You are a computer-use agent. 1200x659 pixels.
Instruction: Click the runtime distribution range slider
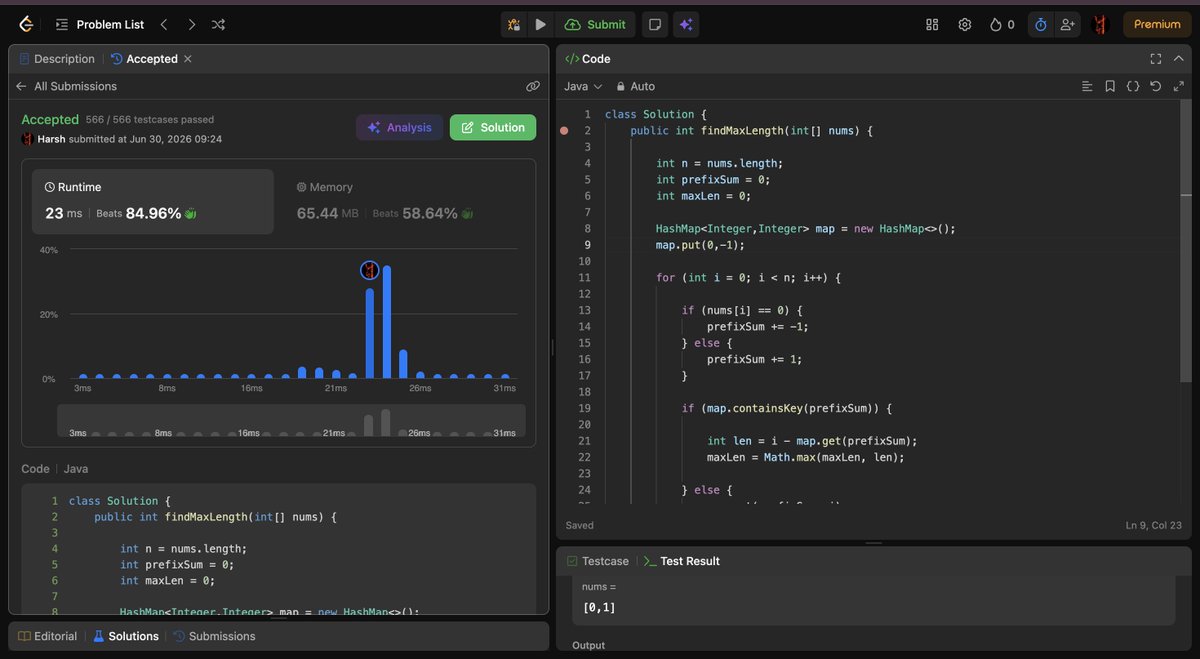coord(291,420)
